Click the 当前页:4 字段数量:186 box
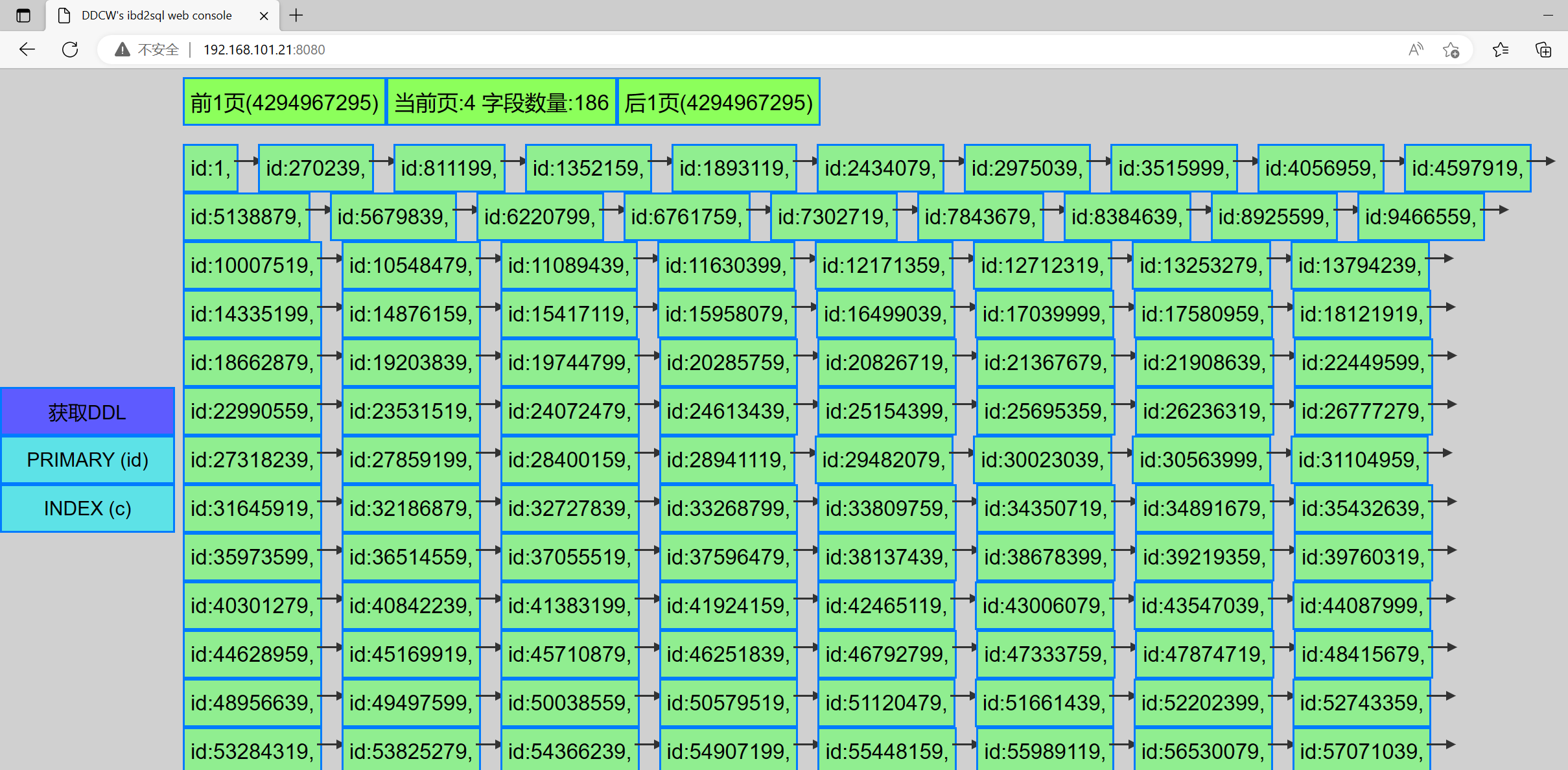The height and width of the screenshot is (770, 1568). [501, 102]
